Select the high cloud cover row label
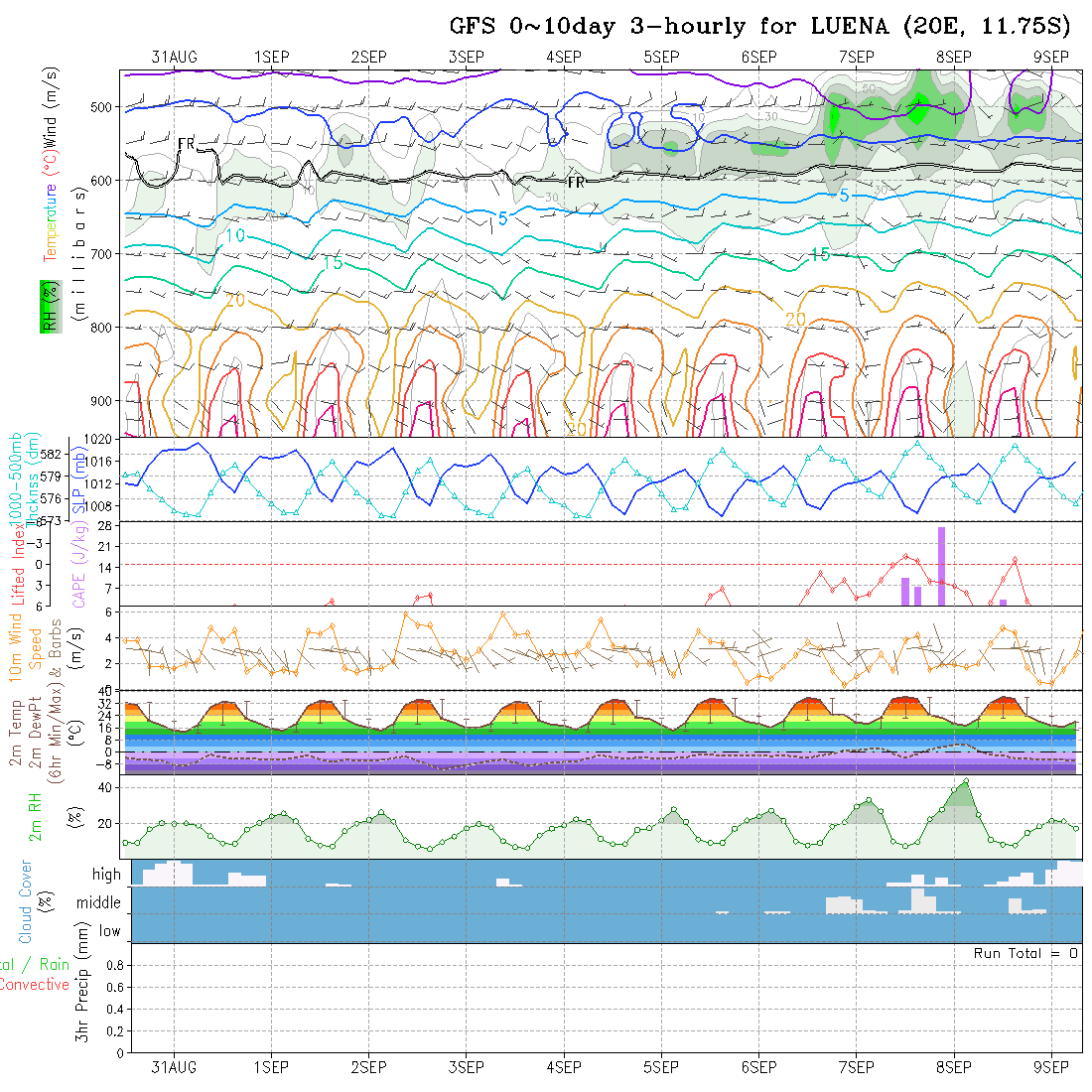Viewport: 1092px width, 1092px height. [x=106, y=875]
